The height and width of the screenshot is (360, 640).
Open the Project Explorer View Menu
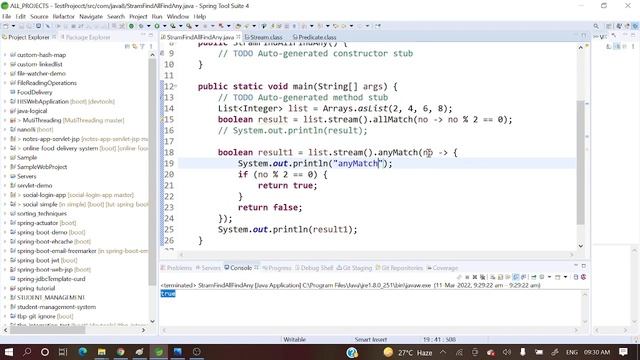click(x=150, y=46)
